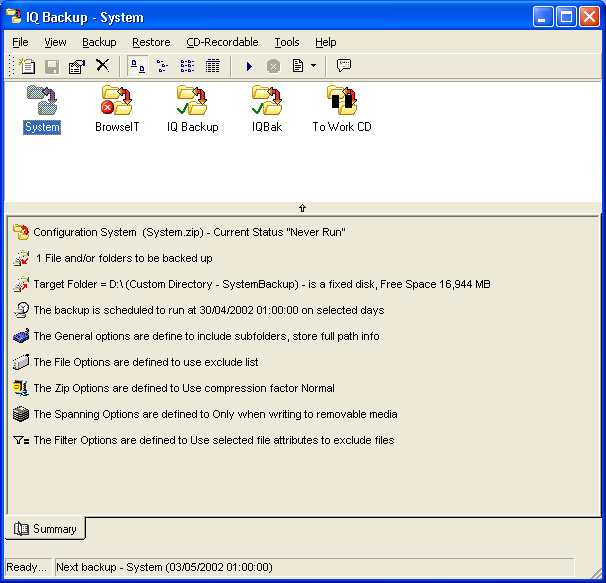Delete configuration with the X icon

click(x=102, y=65)
